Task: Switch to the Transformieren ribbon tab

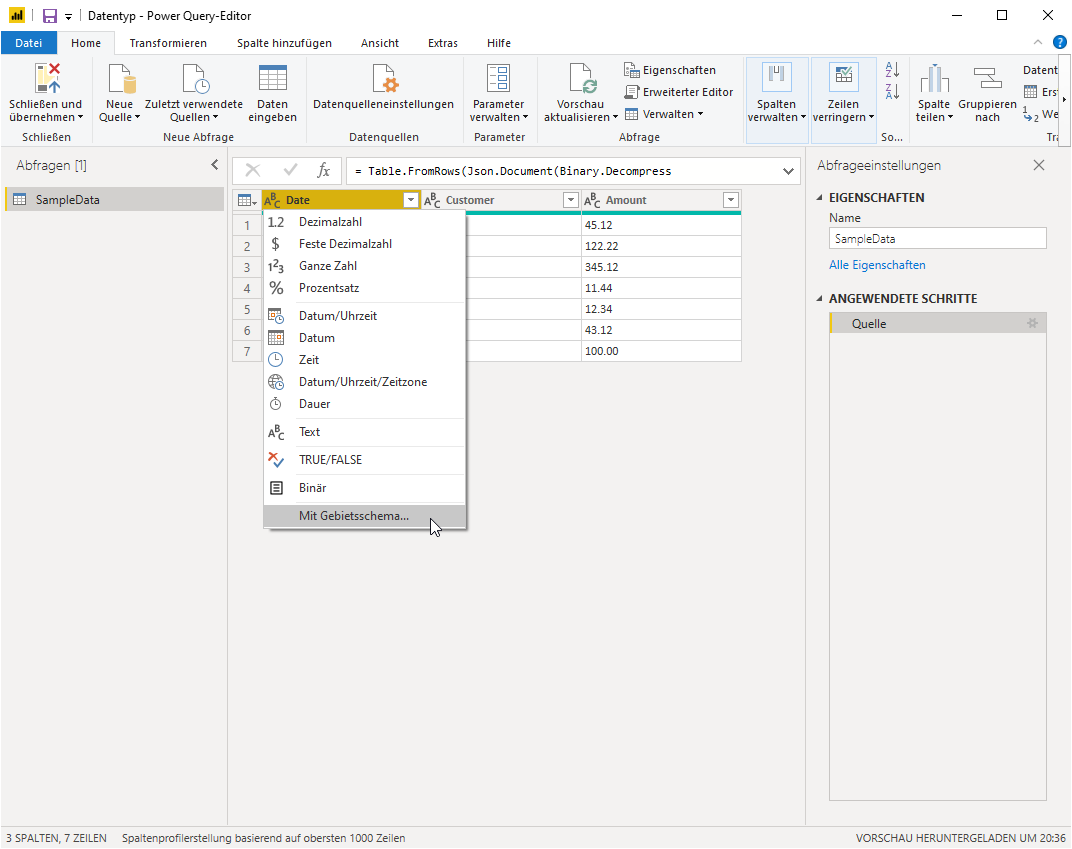Action: click(168, 43)
